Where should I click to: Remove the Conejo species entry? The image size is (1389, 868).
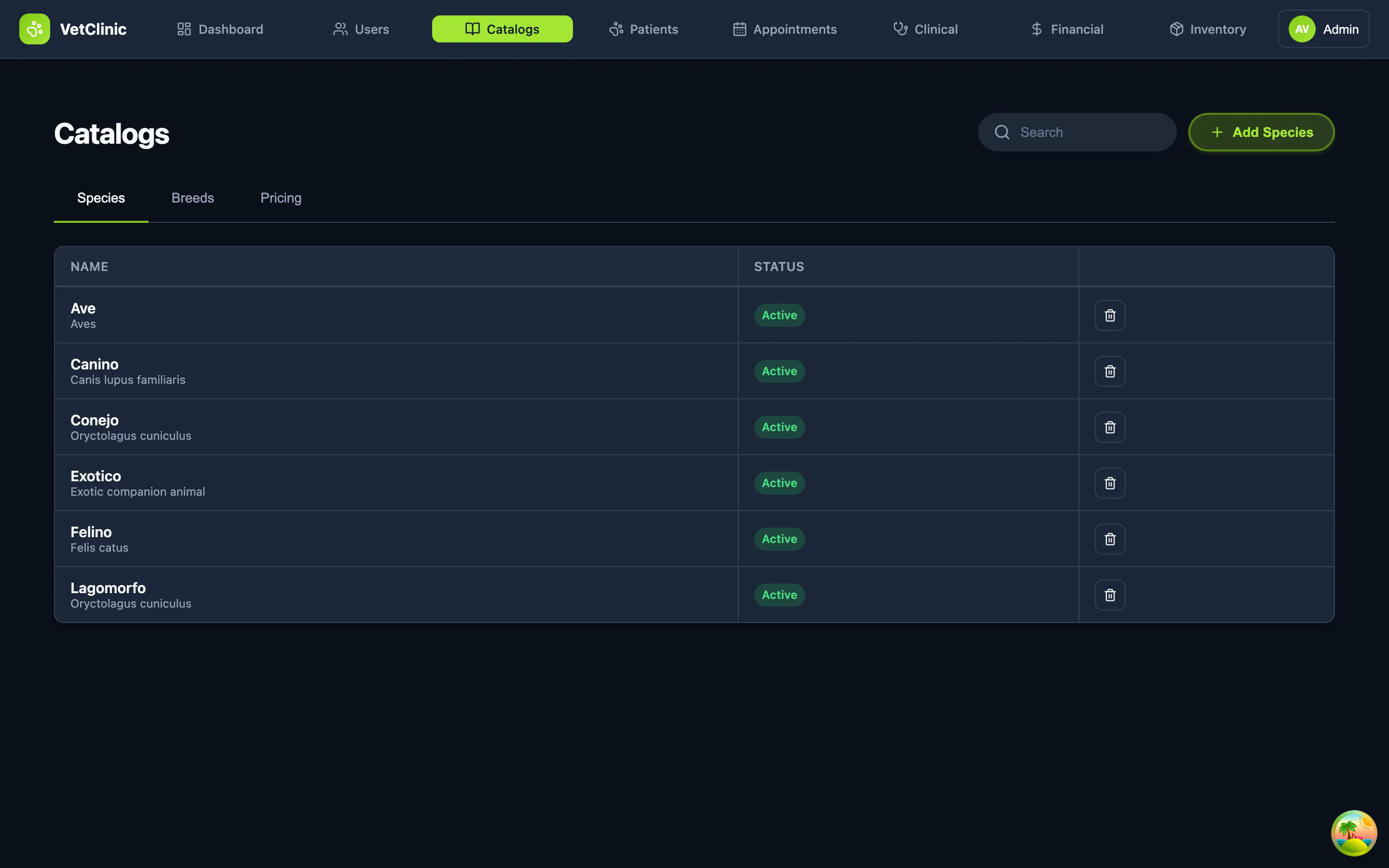coord(1109,427)
